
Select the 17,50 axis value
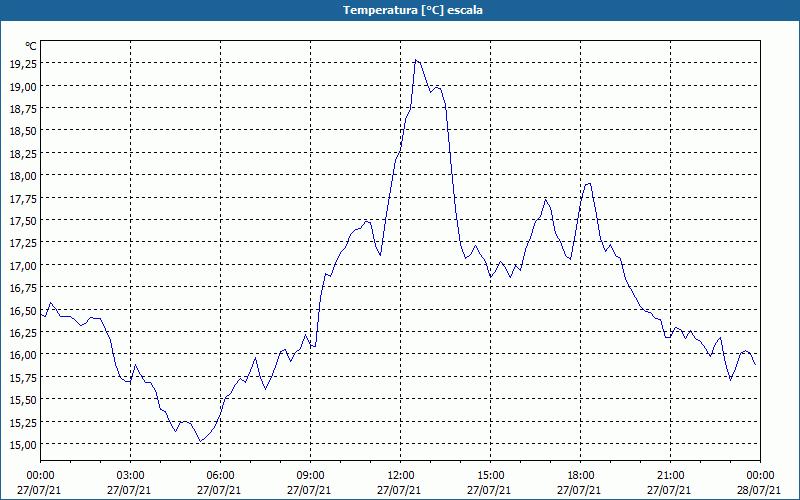point(23,221)
